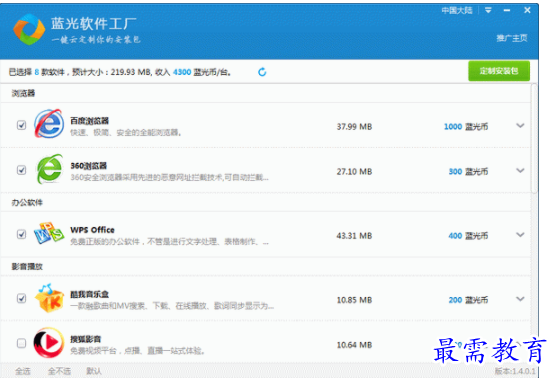The image size is (555, 382).
Task: Expand the WPS Office row chevron
Action: (520, 234)
